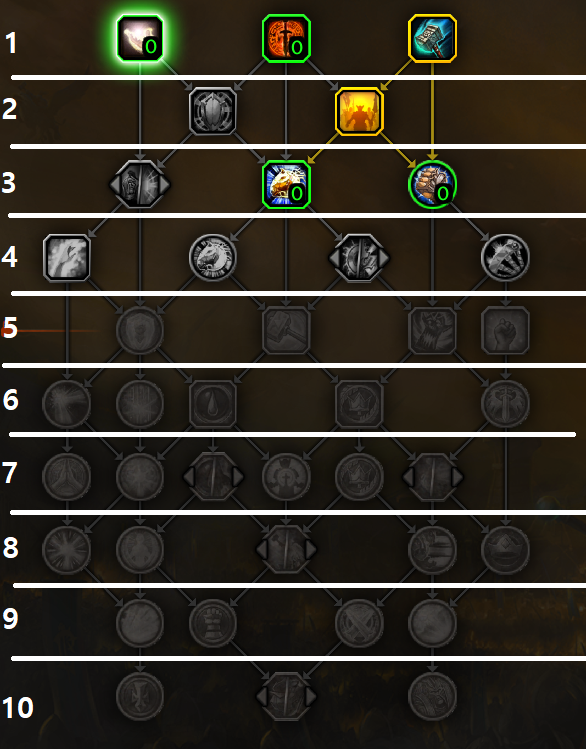
Task: Select the glowing hand talent in row 1
Action: (x=140, y=38)
